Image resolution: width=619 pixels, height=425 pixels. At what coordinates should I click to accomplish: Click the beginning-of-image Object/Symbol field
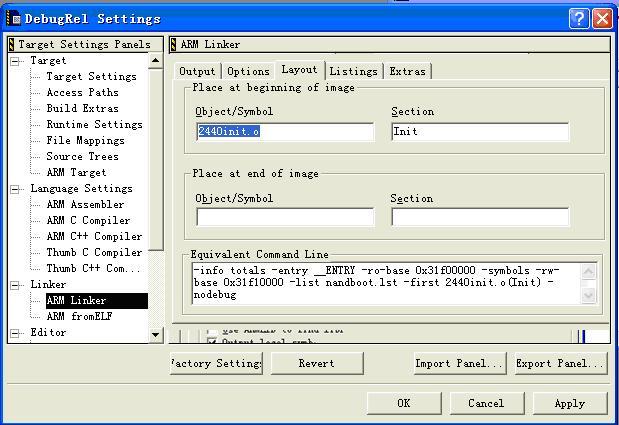coord(285,131)
